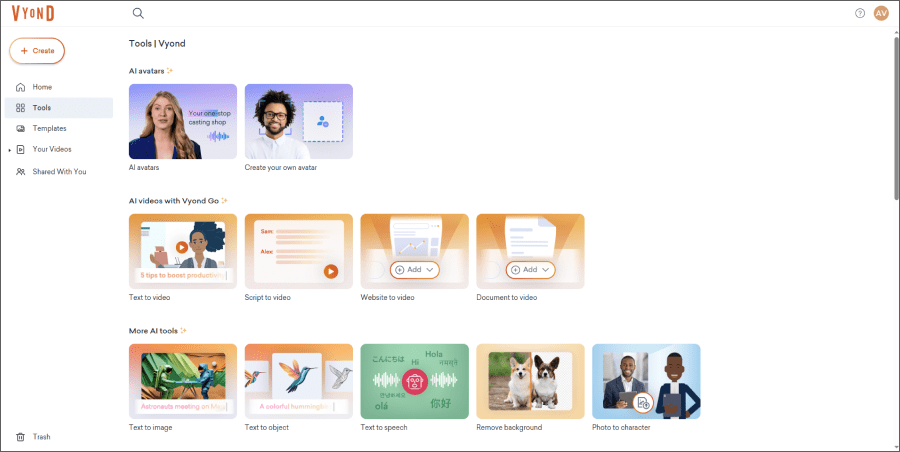This screenshot has height=452, width=900.
Task: Open Add dropdown on Website to video
Action: tap(415, 270)
